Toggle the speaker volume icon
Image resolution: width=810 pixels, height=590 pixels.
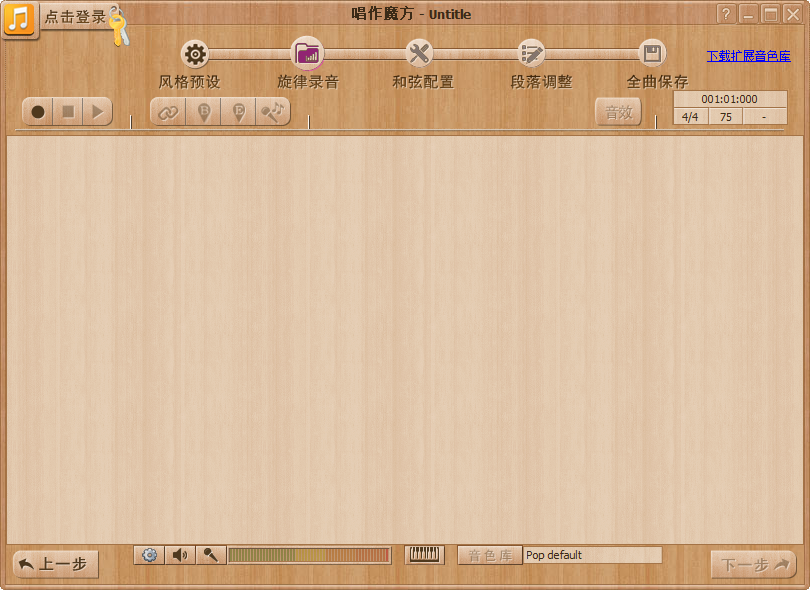pos(179,555)
